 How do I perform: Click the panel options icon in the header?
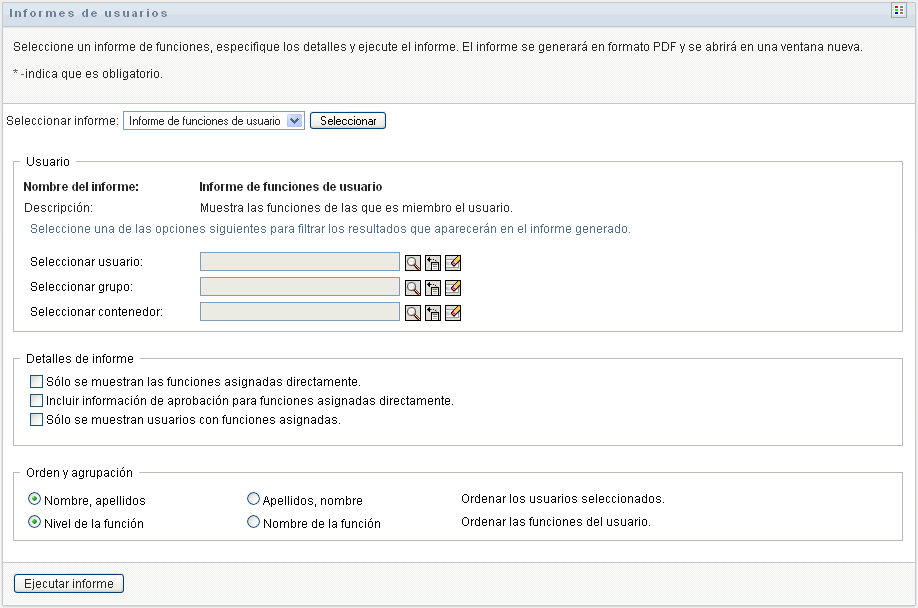point(897,11)
